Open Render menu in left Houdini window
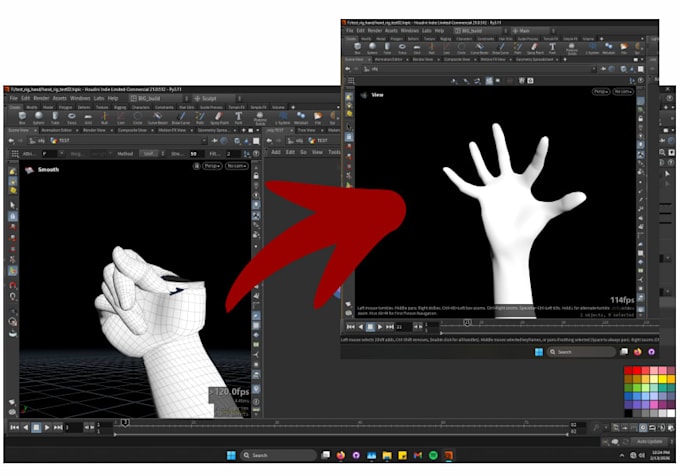Image resolution: width=680 pixels, height=476 pixels. (x=41, y=98)
